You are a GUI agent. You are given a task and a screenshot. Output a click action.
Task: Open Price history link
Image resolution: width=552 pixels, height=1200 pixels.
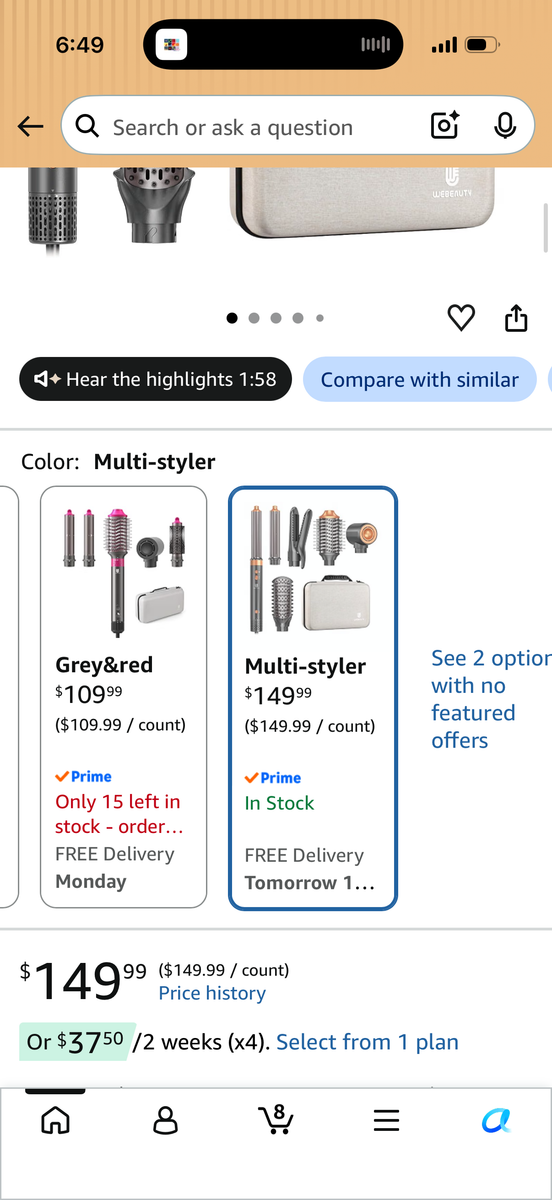(x=212, y=993)
